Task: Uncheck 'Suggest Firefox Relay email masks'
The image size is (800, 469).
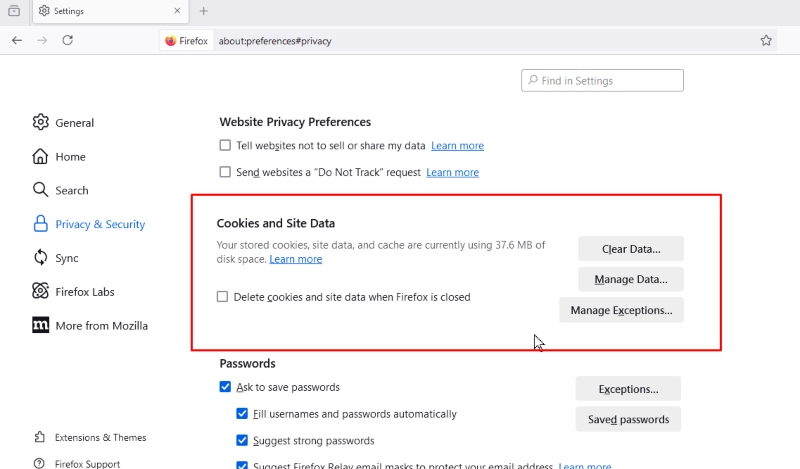Action: tap(242, 465)
